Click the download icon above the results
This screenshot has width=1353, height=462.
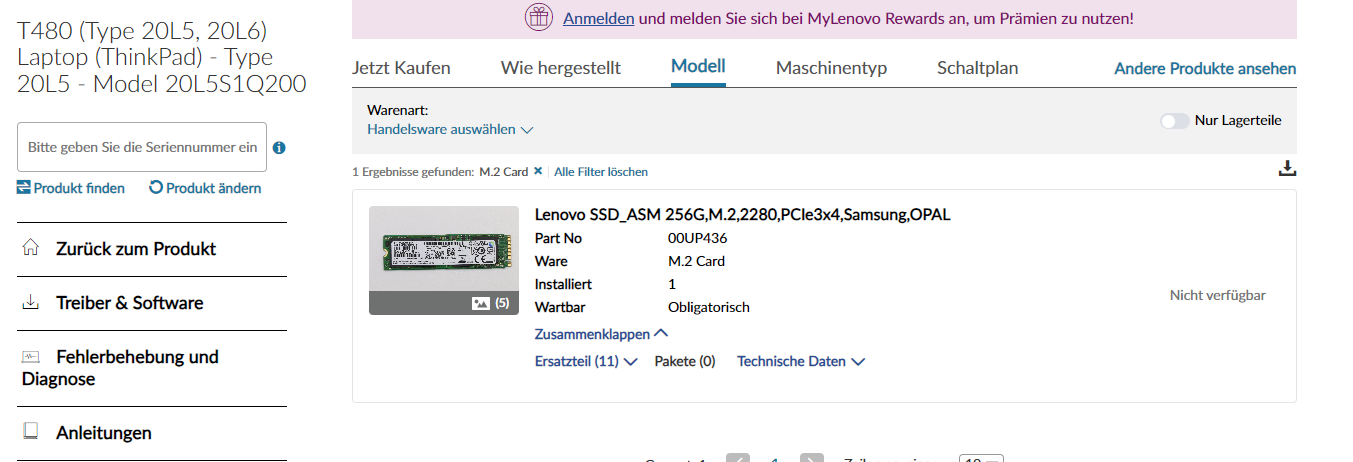point(1287,168)
